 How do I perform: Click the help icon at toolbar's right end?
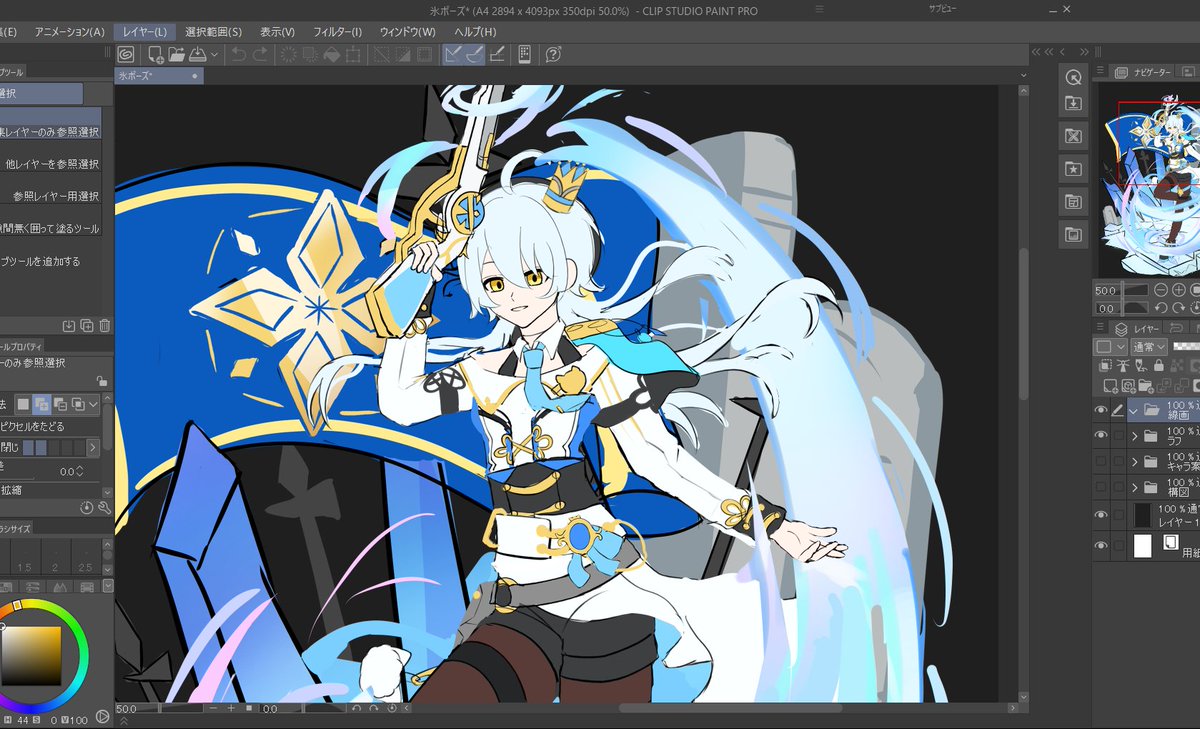tap(553, 54)
